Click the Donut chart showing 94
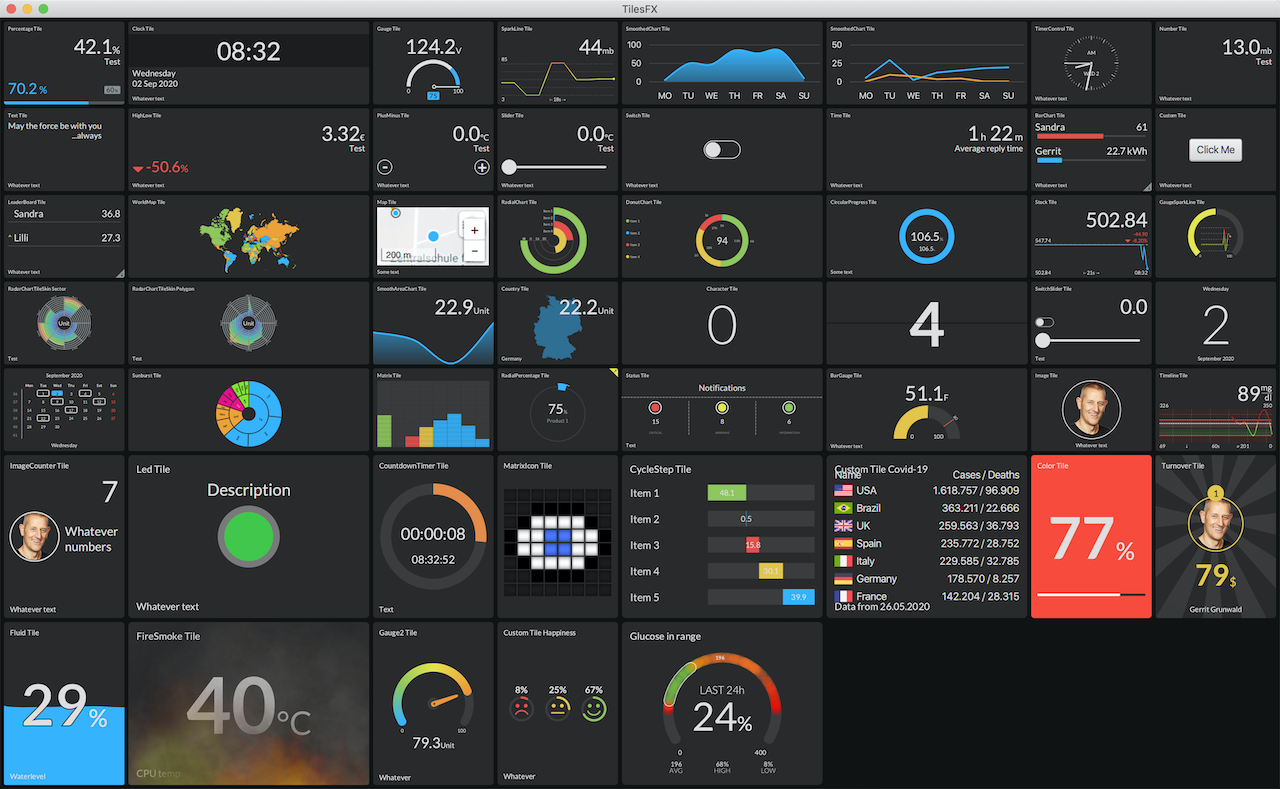1280x789 pixels. (722, 240)
